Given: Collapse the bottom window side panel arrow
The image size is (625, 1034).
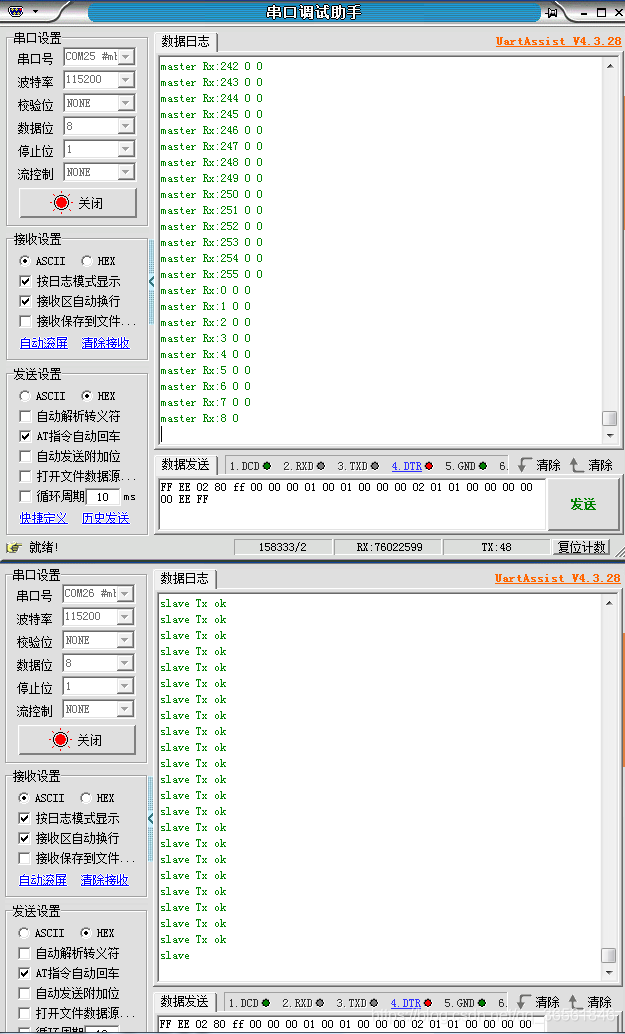Looking at the screenshot, I should pyautogui.click(x=151, y=818).
